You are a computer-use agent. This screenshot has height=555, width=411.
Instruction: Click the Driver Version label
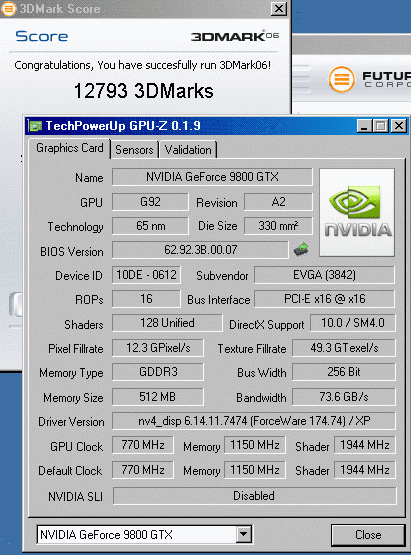click(x=71, y=422)
